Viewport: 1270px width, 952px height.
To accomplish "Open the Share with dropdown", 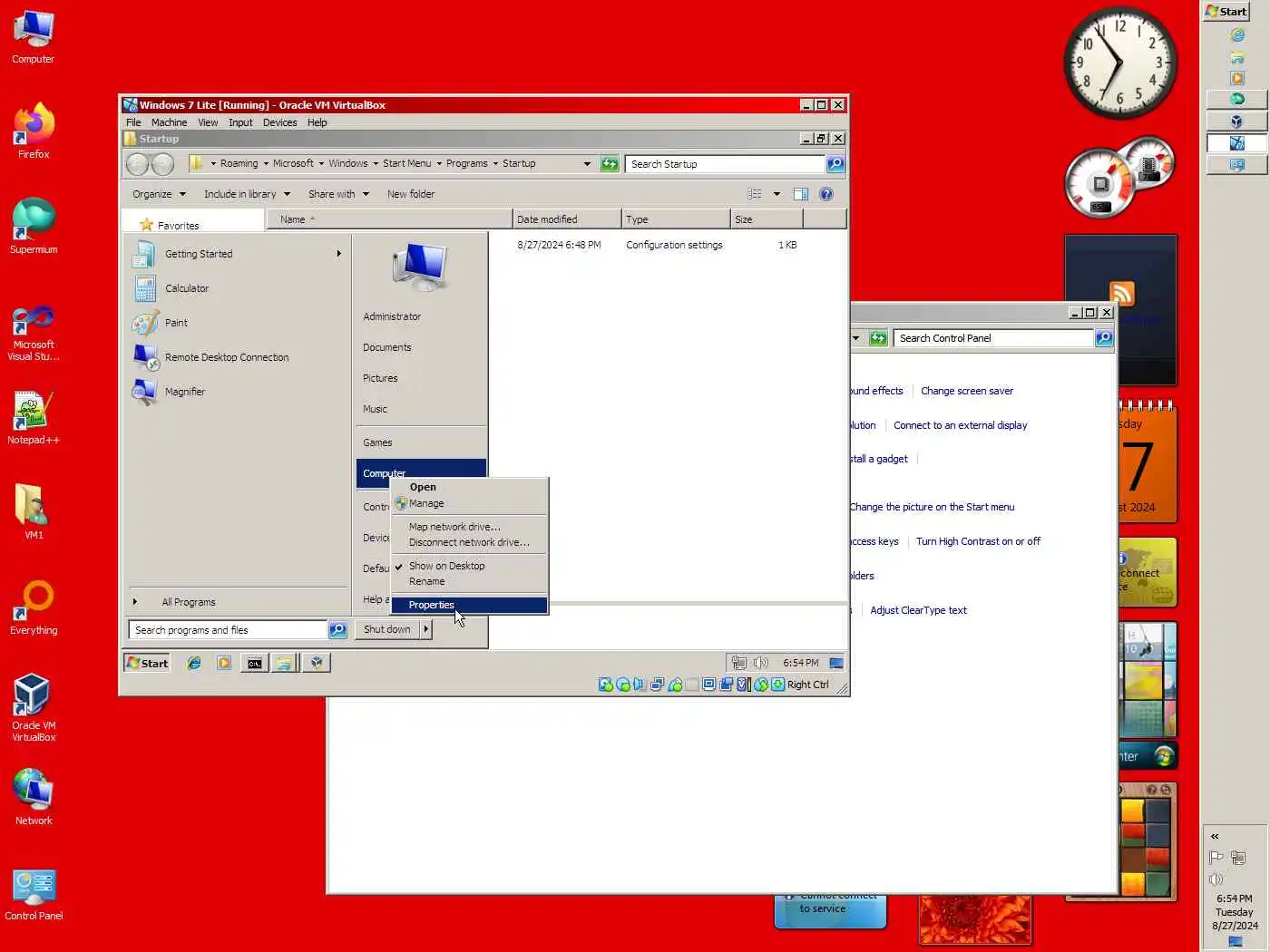I will (338, 194).
